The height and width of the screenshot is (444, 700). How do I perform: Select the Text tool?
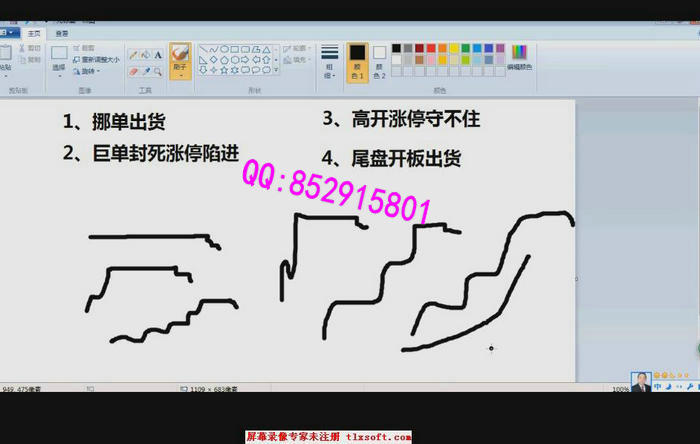click(158, 55)
